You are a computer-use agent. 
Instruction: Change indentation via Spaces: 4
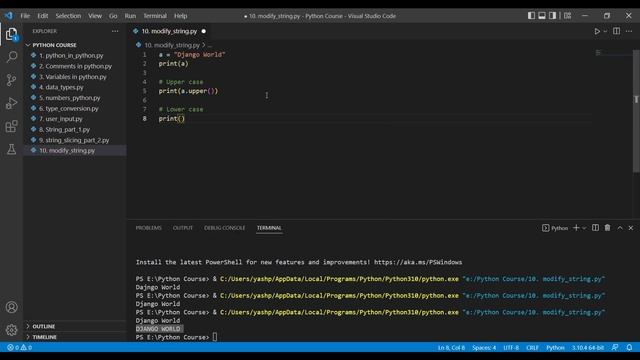coord(484,347)
